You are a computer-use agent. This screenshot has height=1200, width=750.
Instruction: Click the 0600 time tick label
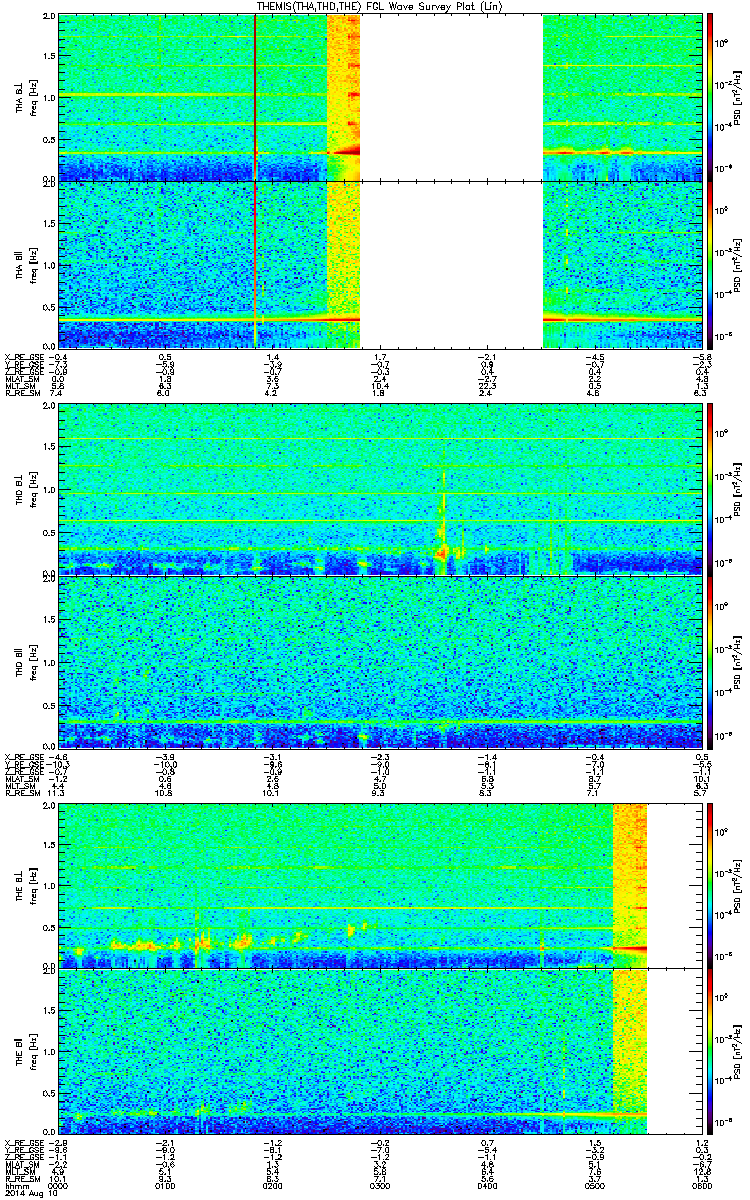[x=700, y=1188]
